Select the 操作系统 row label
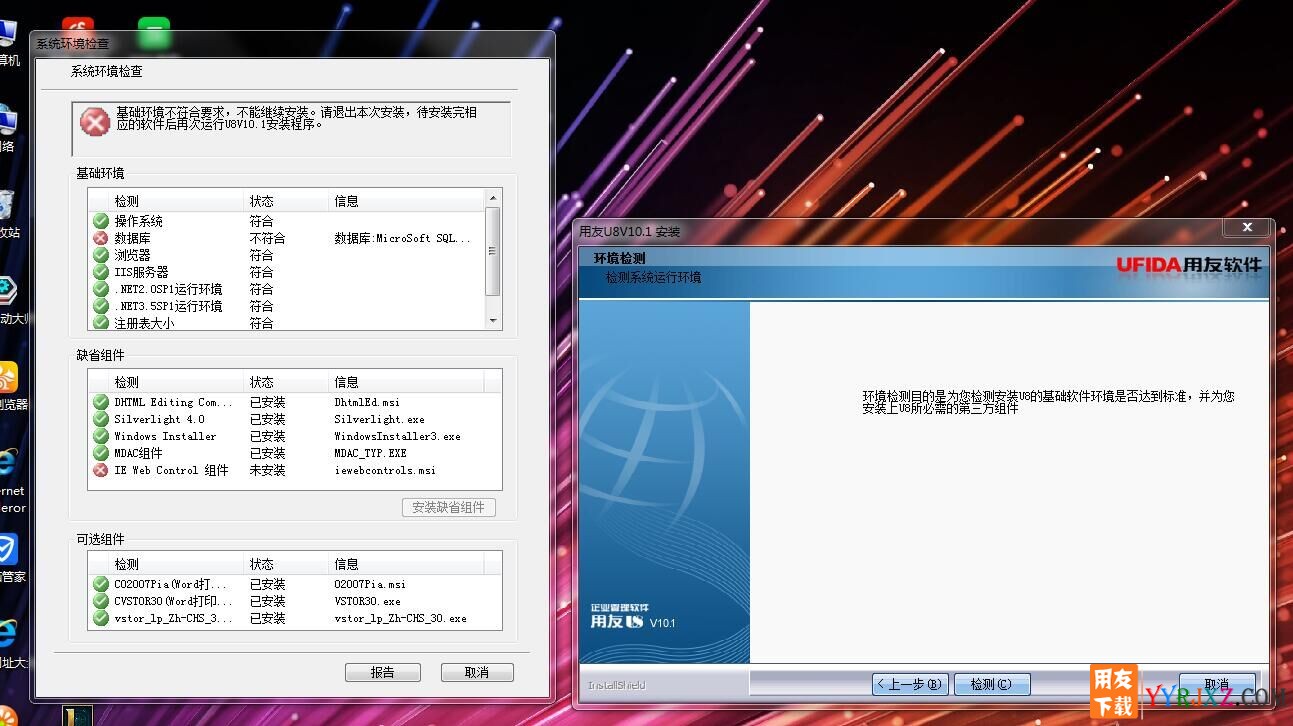This screenshot has width=1293, height=726. (x=138, y=221)
